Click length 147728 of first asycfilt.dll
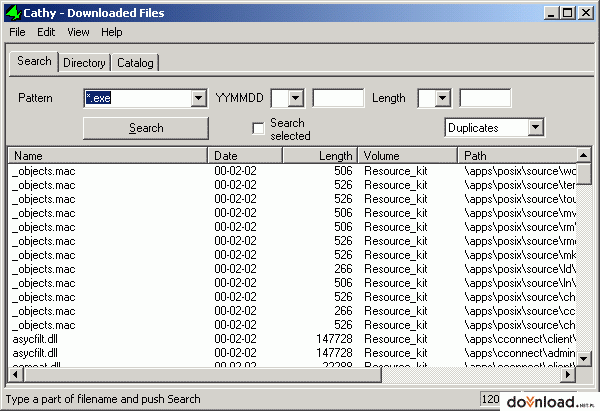Image resolution: width=600 pixels, height=411 pixels. coord(334,339)
